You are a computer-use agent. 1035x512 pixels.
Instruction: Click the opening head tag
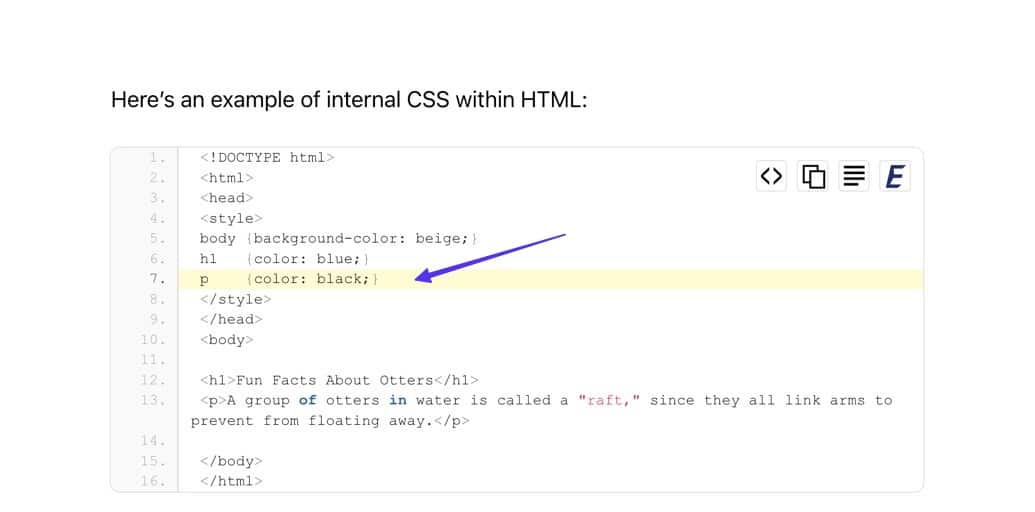[x=227, y=198]
